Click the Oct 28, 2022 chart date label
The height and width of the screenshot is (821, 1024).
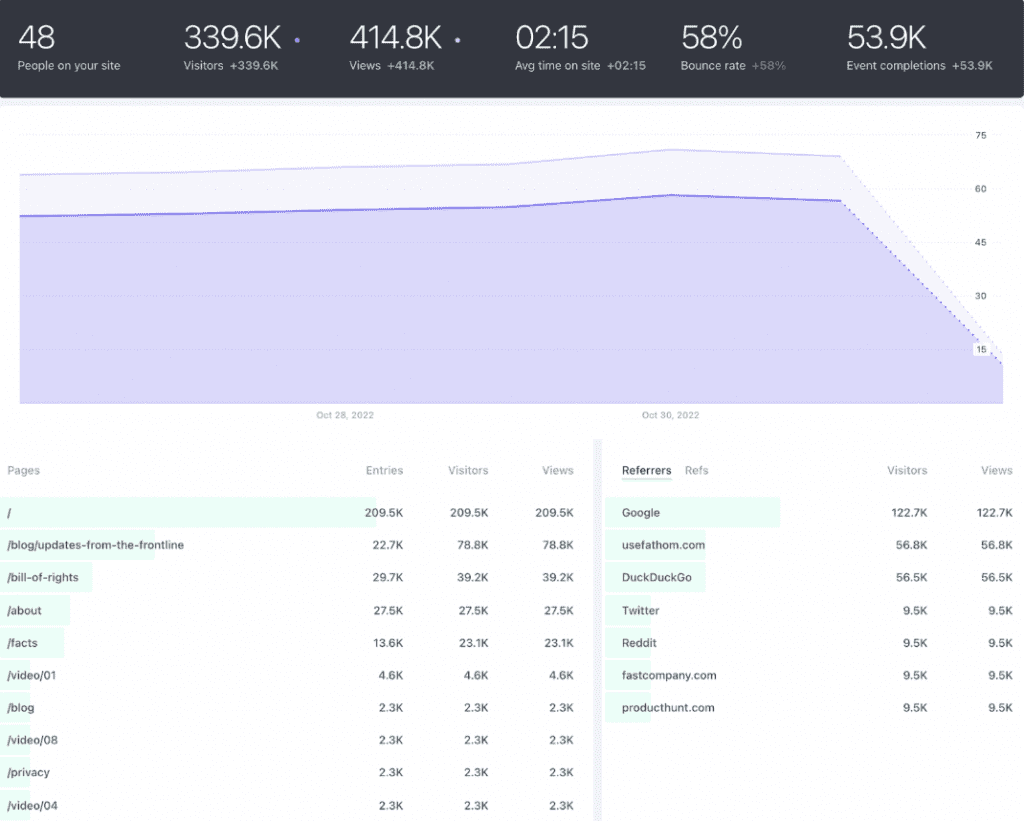[x=345, y=415]
